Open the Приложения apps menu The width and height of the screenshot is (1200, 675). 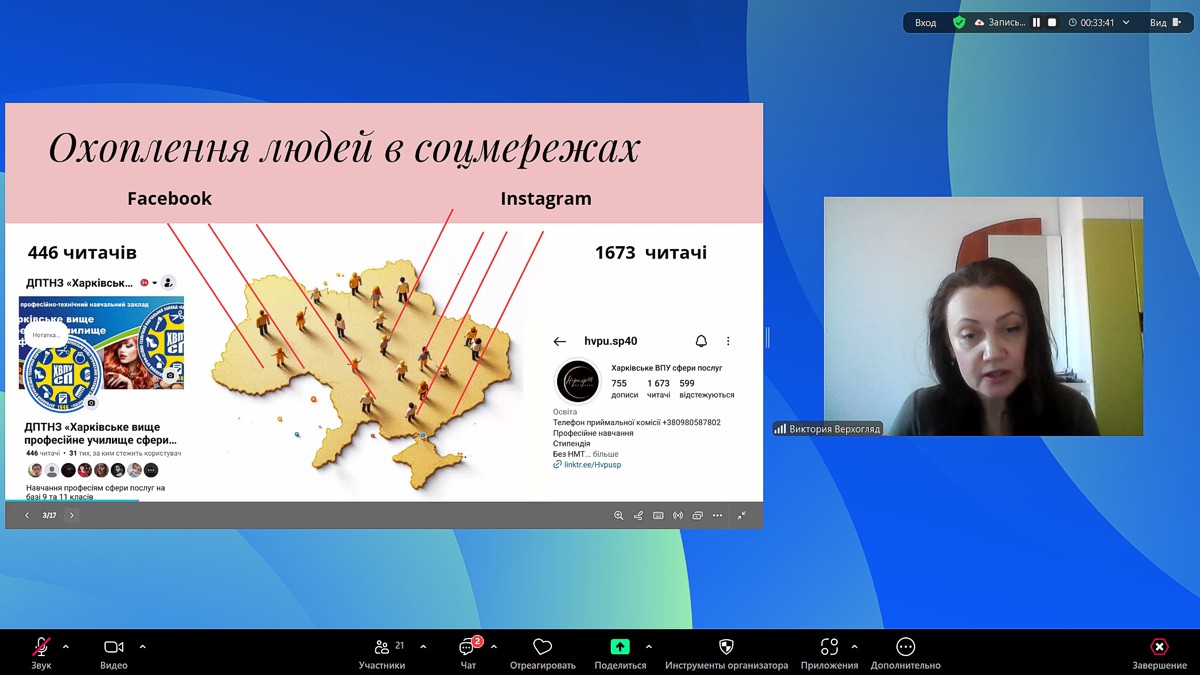[829, 652]
